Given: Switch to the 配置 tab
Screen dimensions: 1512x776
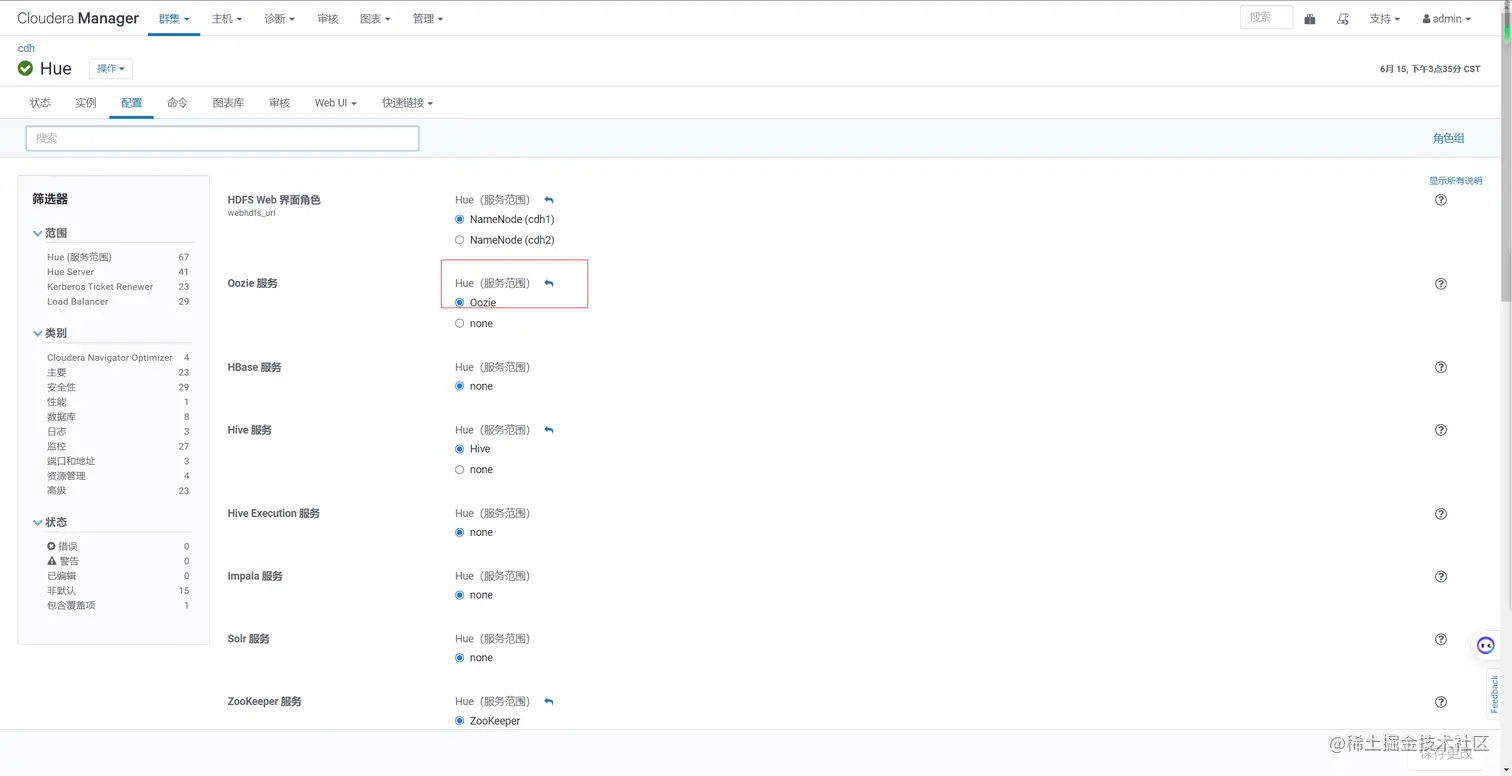Looking at the screenshot, I should point(132,103).
